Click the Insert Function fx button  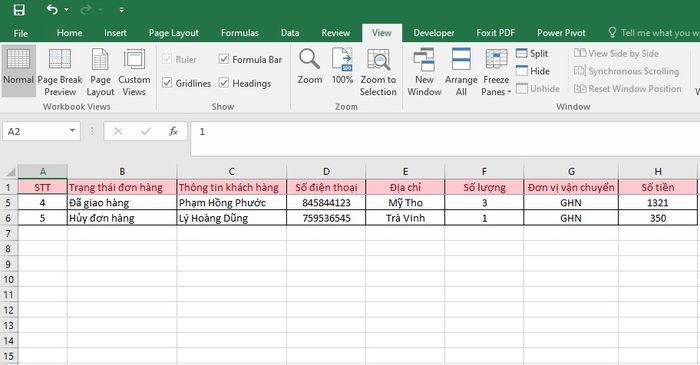pyautogui.click(x=173, y=131)
